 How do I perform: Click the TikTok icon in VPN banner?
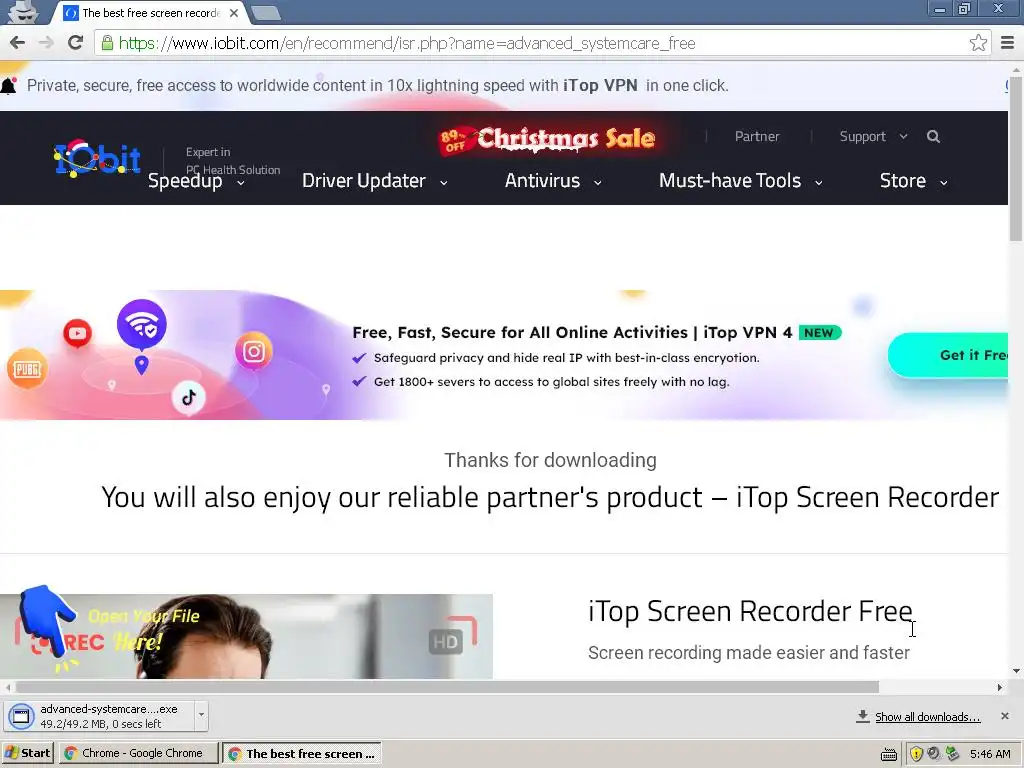tap(189, 397)
